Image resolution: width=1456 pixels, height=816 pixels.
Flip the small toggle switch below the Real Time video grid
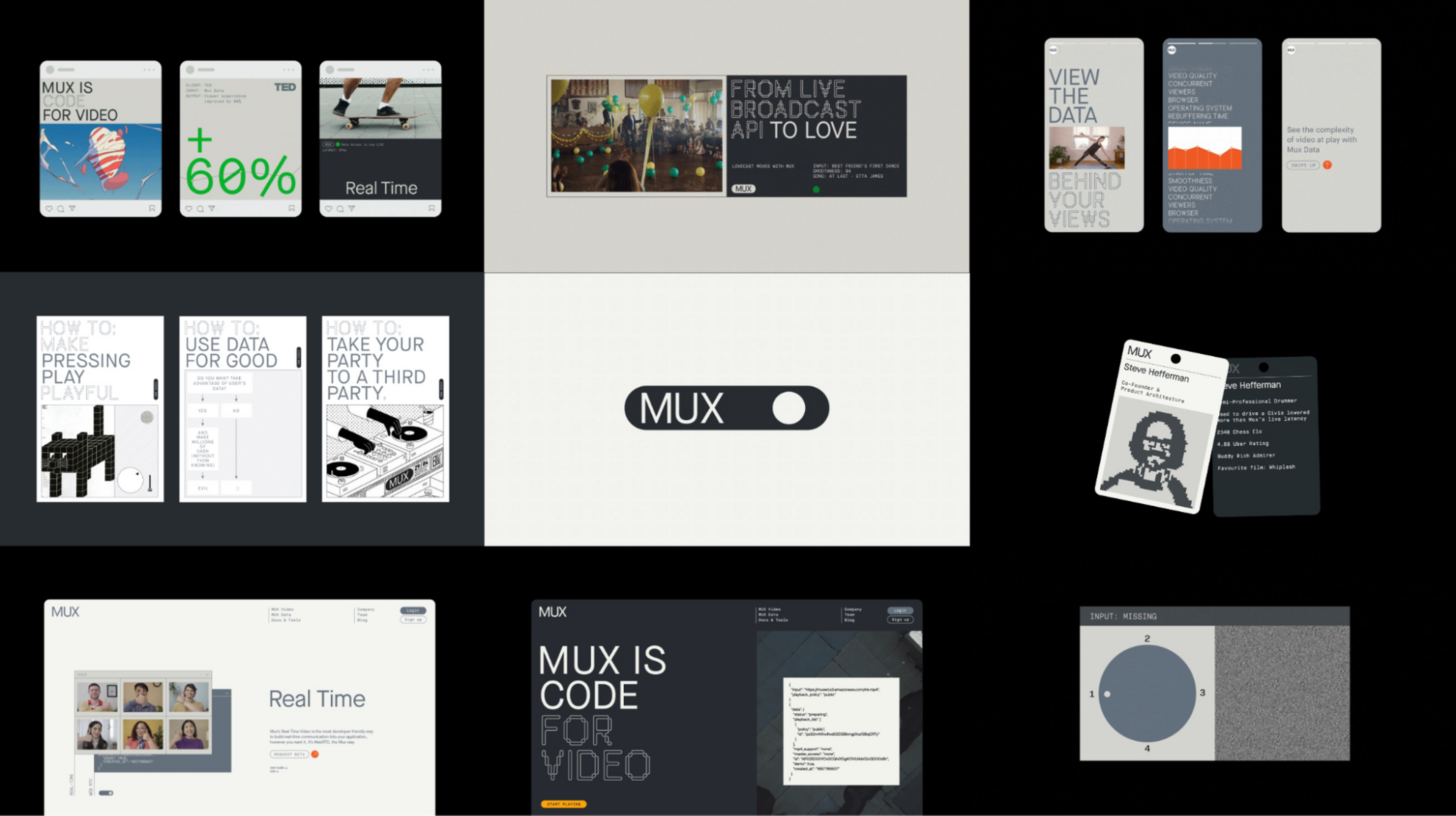106,793
